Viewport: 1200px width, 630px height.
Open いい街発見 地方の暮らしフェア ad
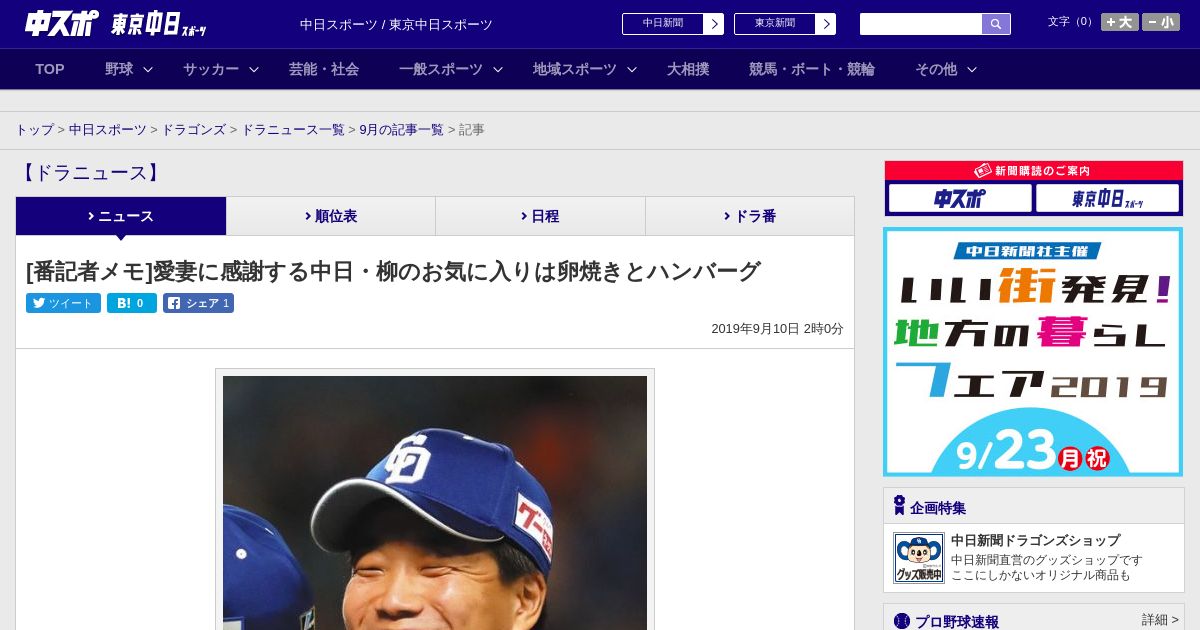coord(1033,352)
